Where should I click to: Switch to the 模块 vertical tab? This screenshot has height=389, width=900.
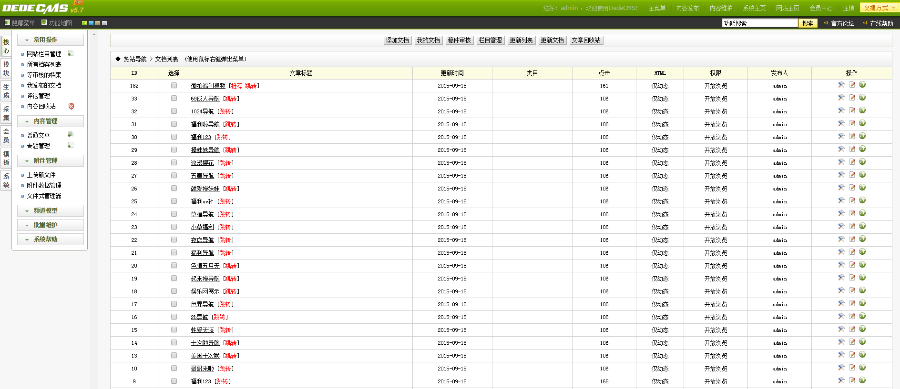tap(6, 68)
